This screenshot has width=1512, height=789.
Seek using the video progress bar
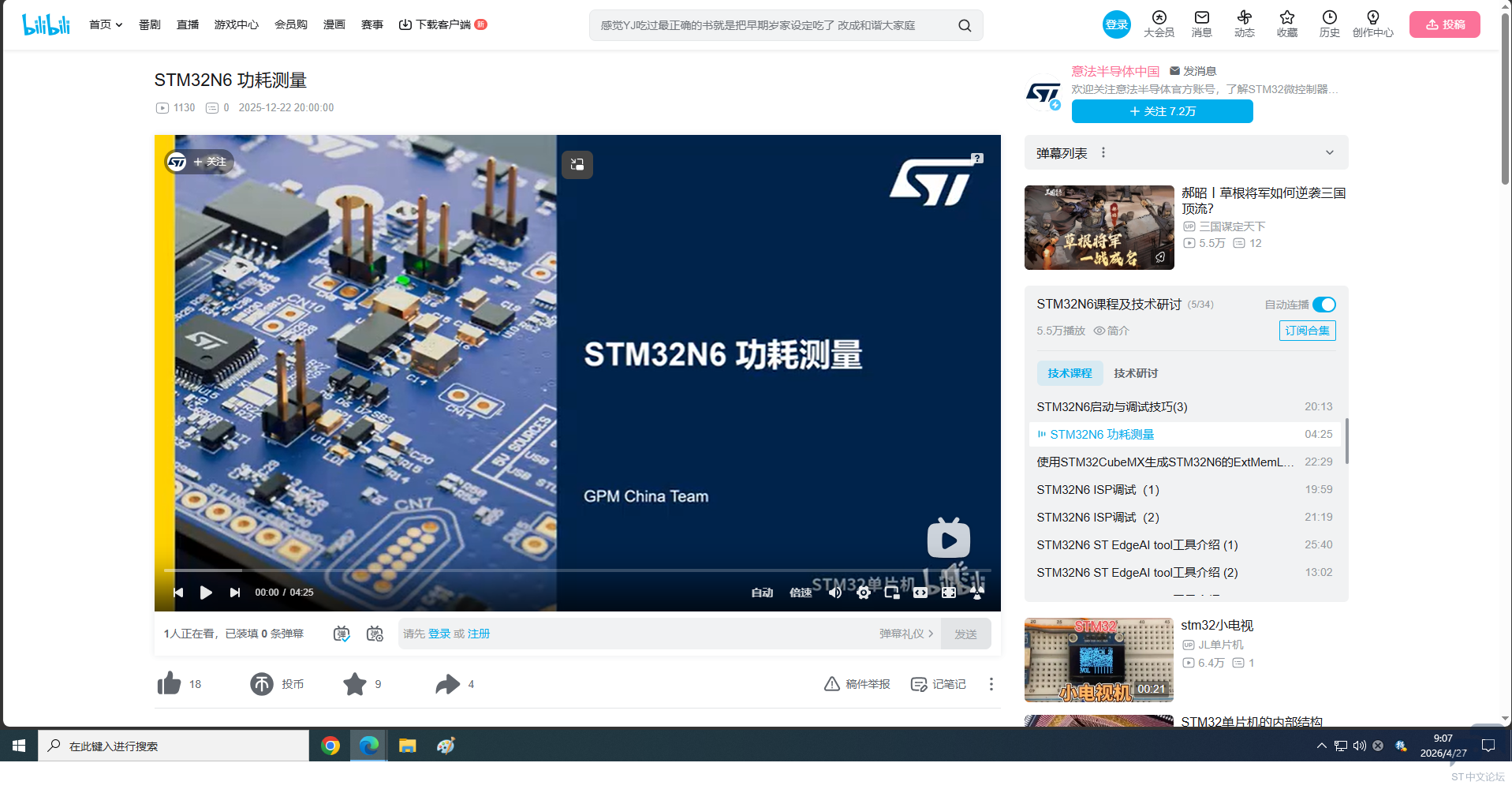coord(577,570)
